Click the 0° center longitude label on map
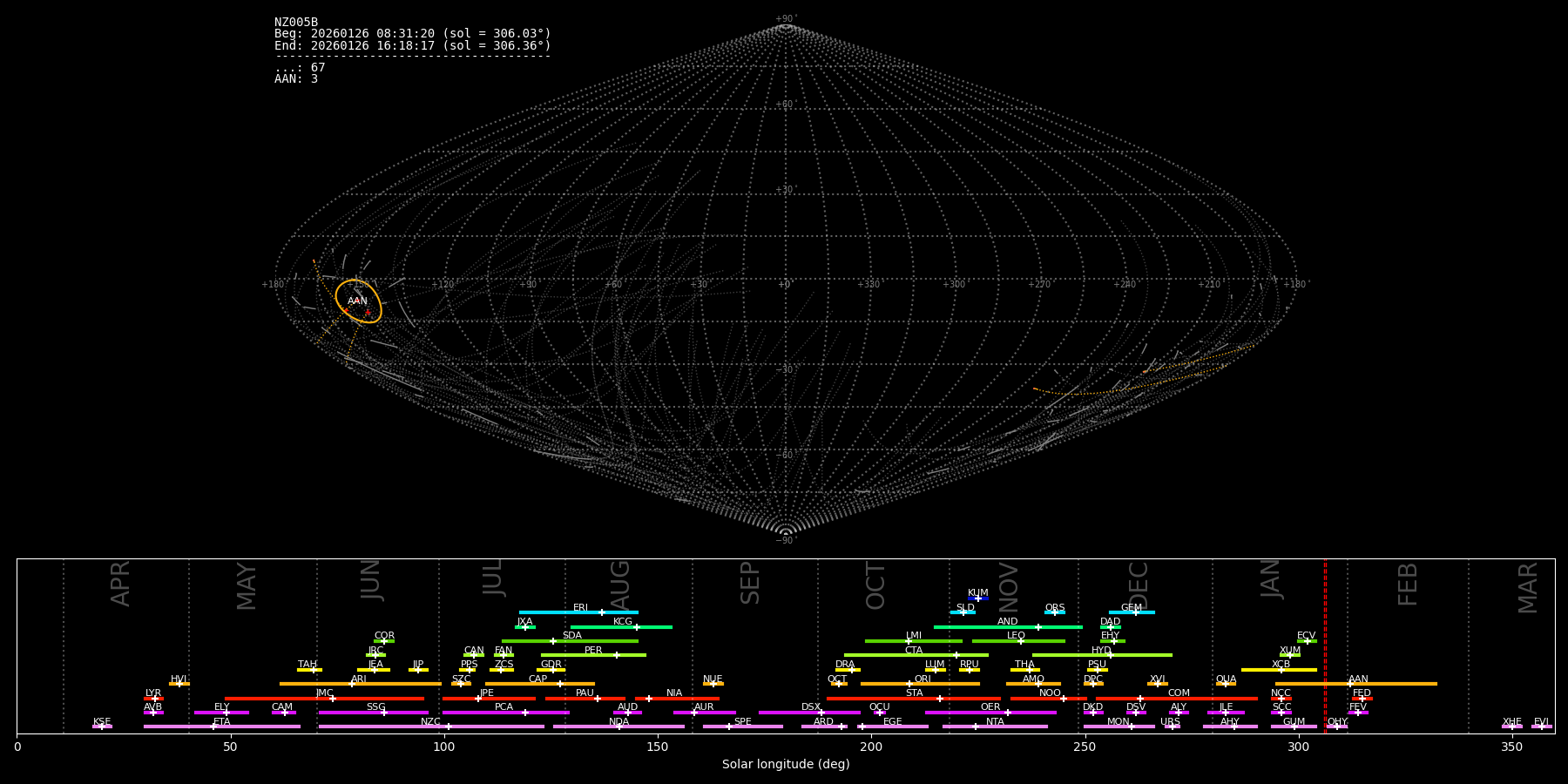 point(785,285)
